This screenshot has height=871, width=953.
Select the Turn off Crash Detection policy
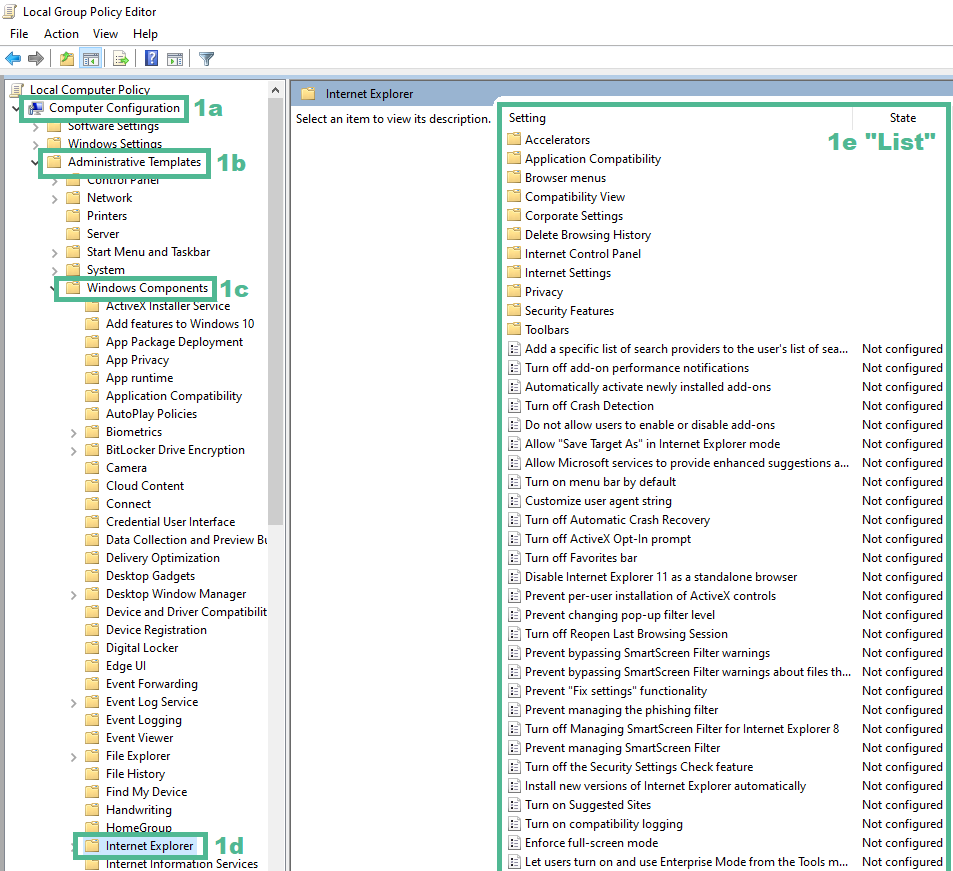[589, 406]
